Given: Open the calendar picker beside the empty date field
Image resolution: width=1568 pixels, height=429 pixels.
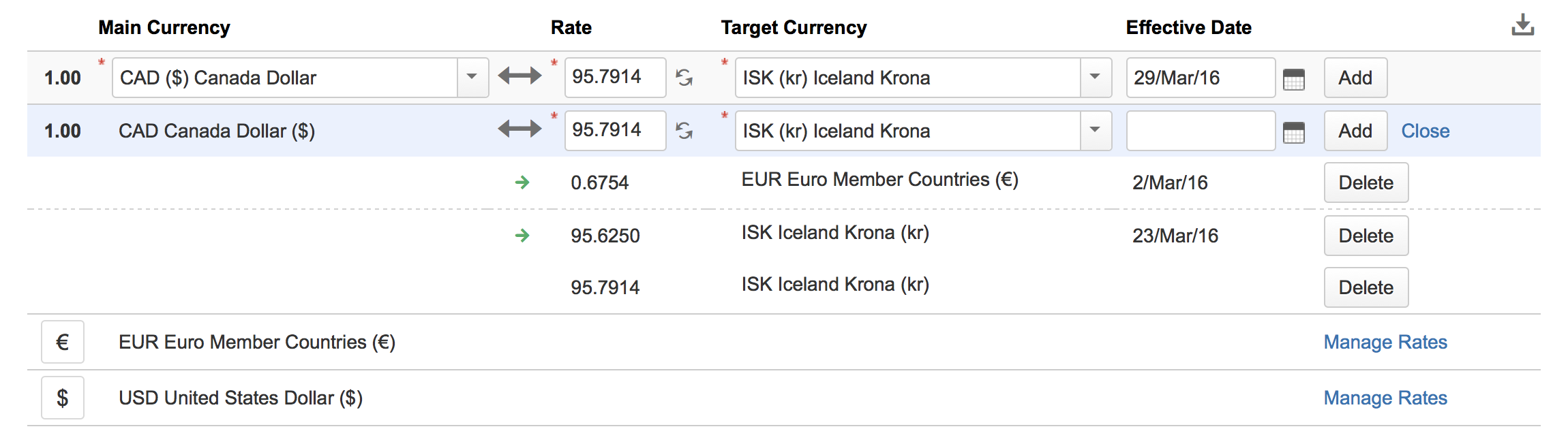Looking at the screenshot, I should coord(1293,132).
